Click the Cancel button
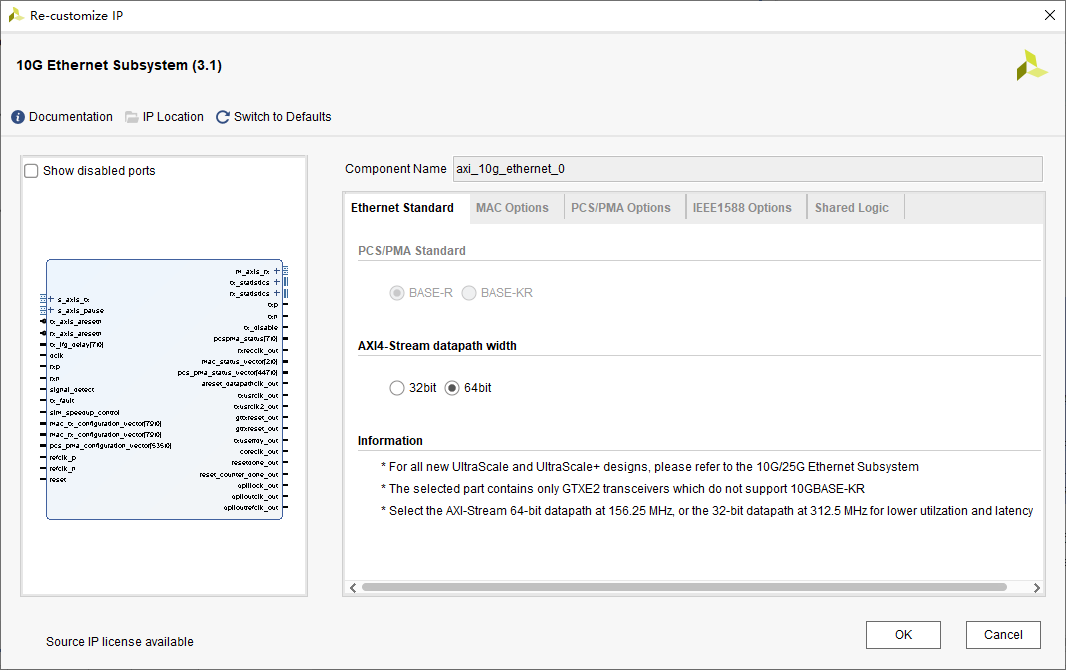The width and height of the screenshot is (1066, 670). (x=1003, y=635)
